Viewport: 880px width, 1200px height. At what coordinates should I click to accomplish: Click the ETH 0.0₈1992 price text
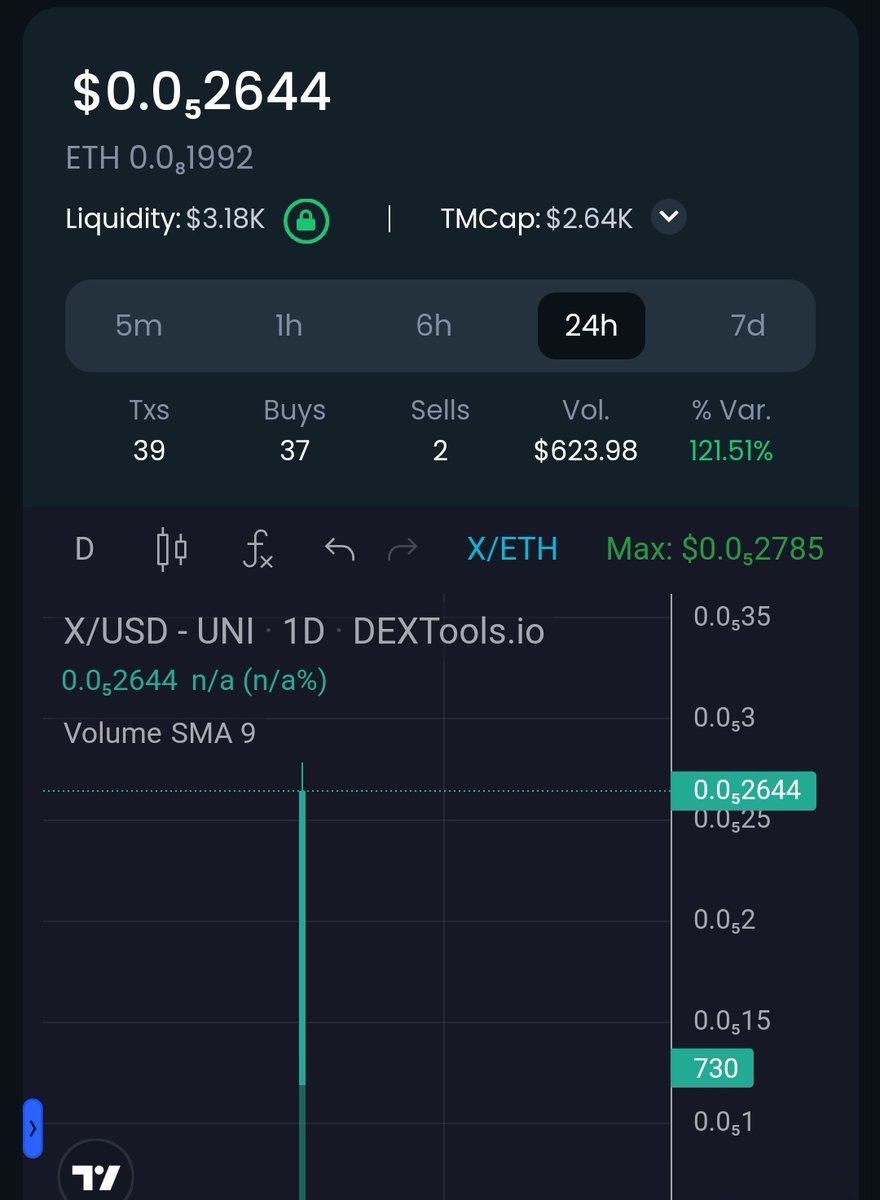click(x=159, y=158)
